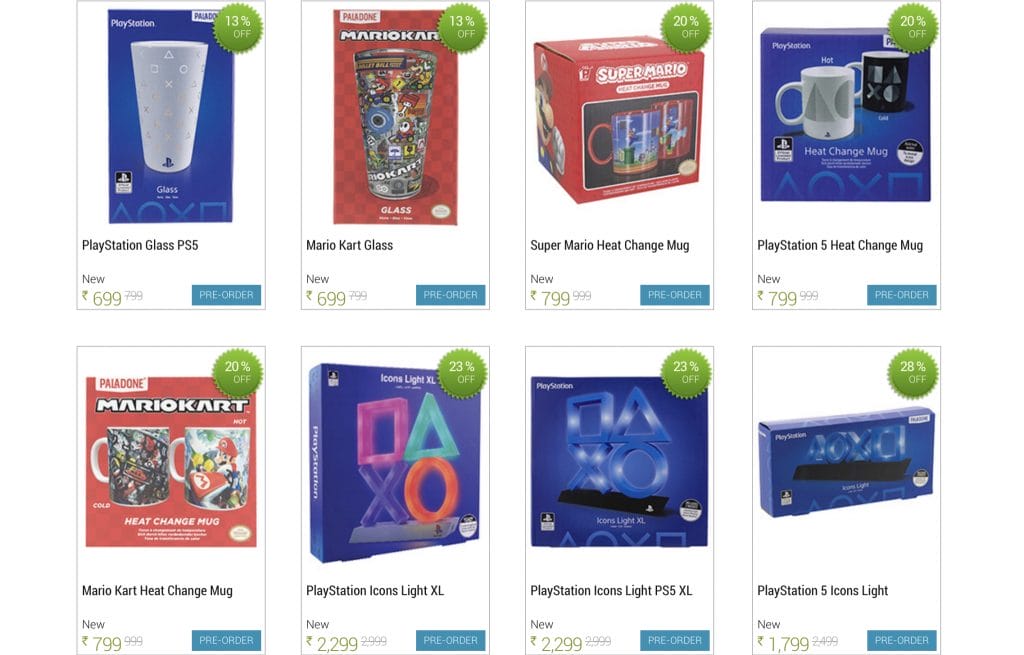Click the 28% off badge on PlayStation 5 Icons Light
The height and width of the screenshot is (655, 1024).
point(913,373)
